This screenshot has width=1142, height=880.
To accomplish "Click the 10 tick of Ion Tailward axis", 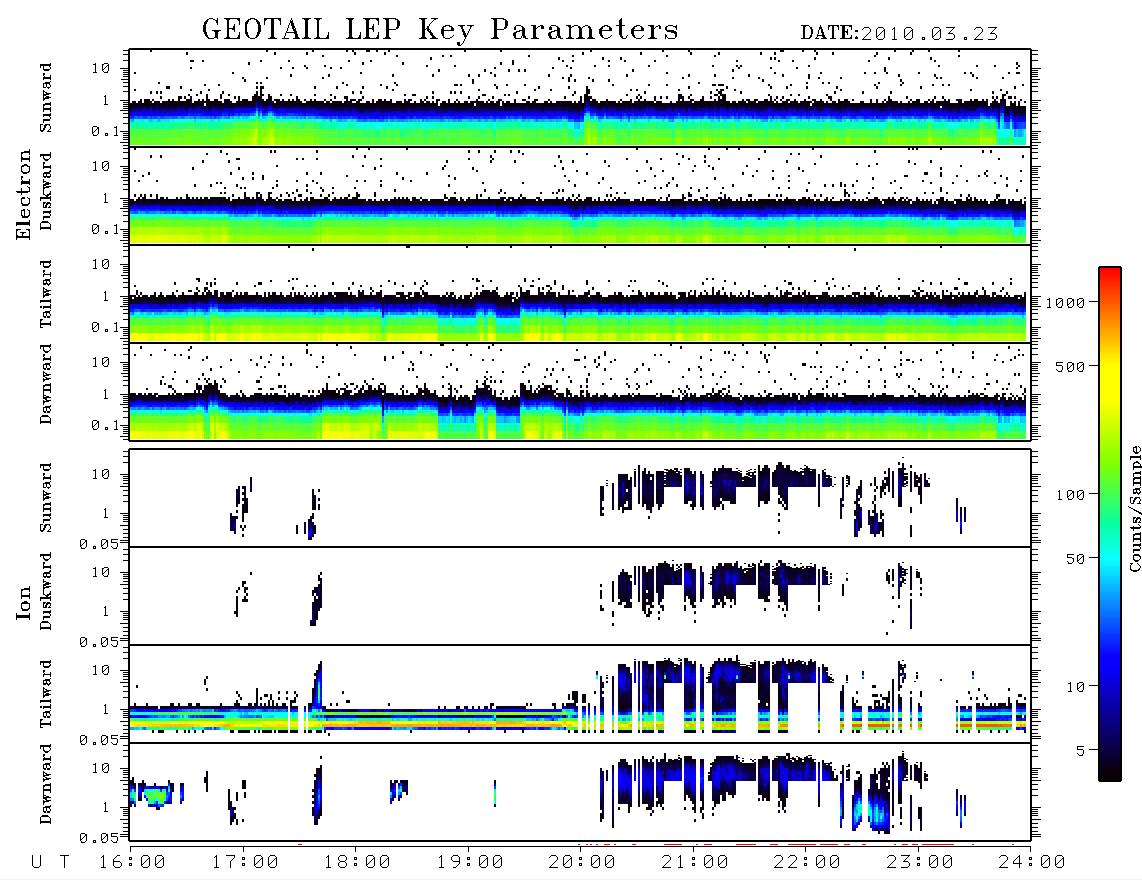I will coord(101,670).
